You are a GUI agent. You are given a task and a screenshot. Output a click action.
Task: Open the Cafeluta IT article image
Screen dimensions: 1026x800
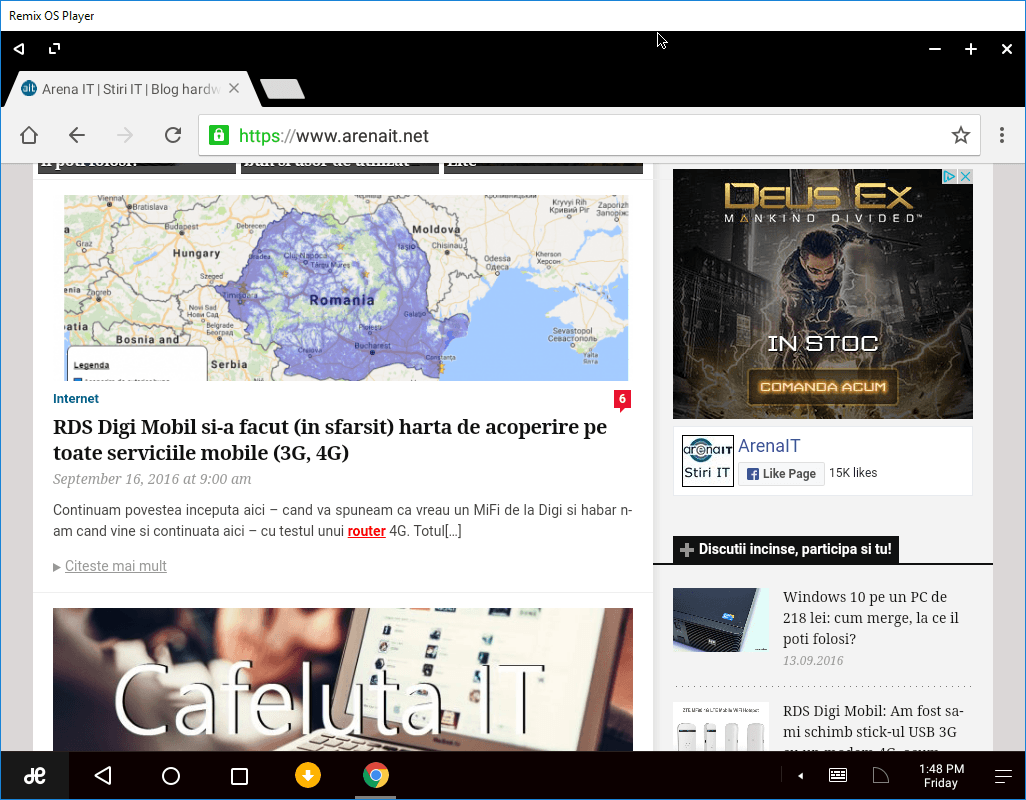pyautogui.click(x=343, y=679)
